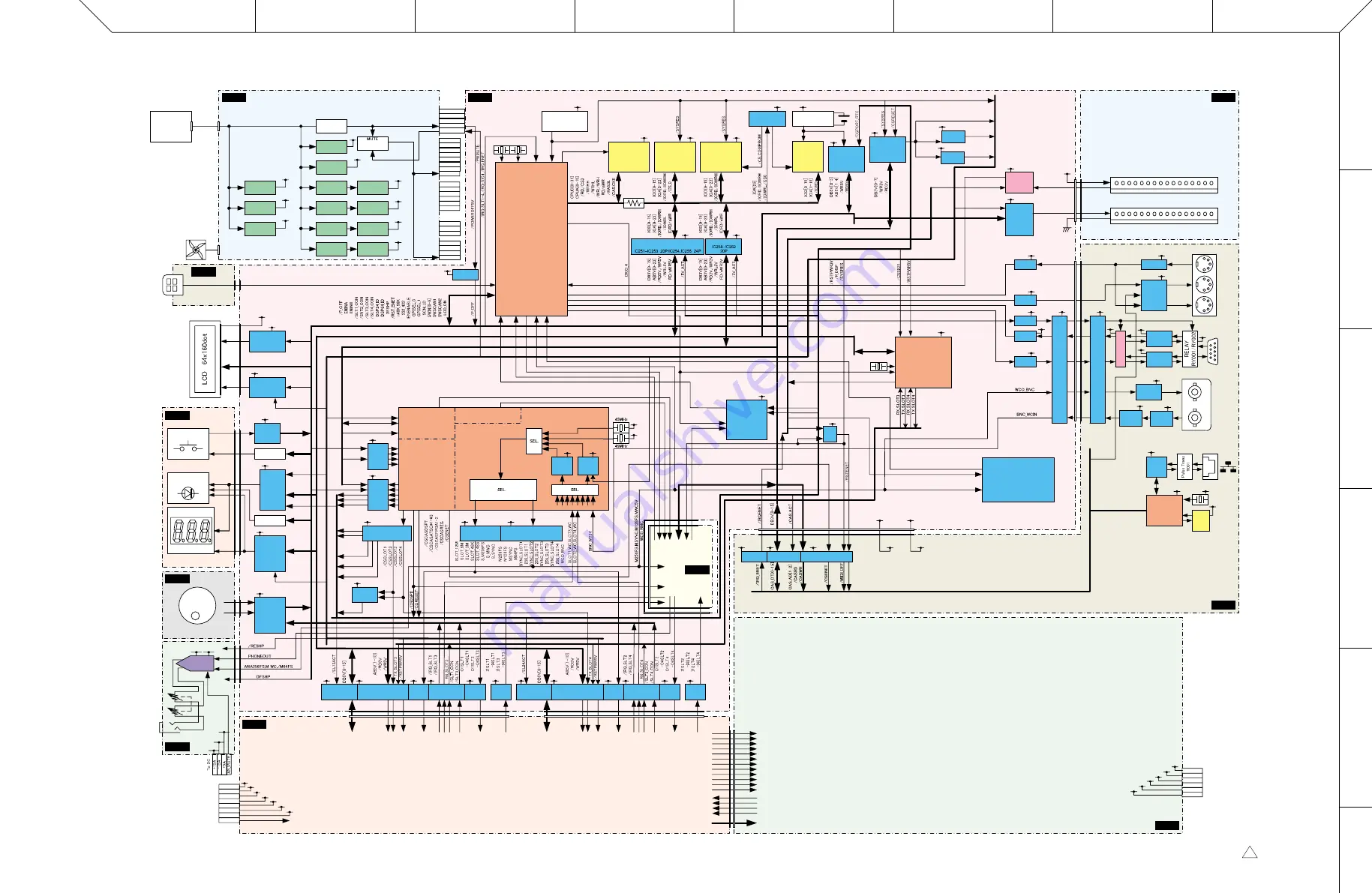The height and width of the screenshot is (893, 1372).
Task: Click the DFSHP signal label
Action: (x=263, y=676)
